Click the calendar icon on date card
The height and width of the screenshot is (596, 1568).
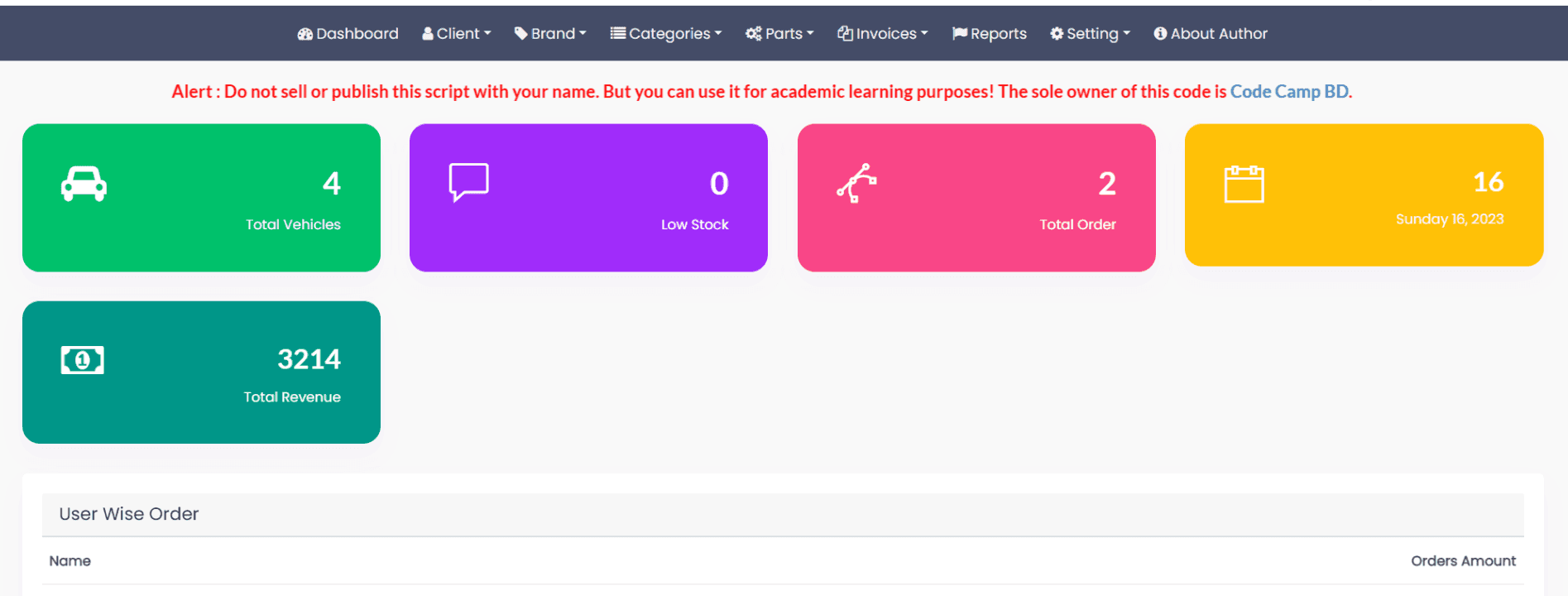coord(1244,184)
